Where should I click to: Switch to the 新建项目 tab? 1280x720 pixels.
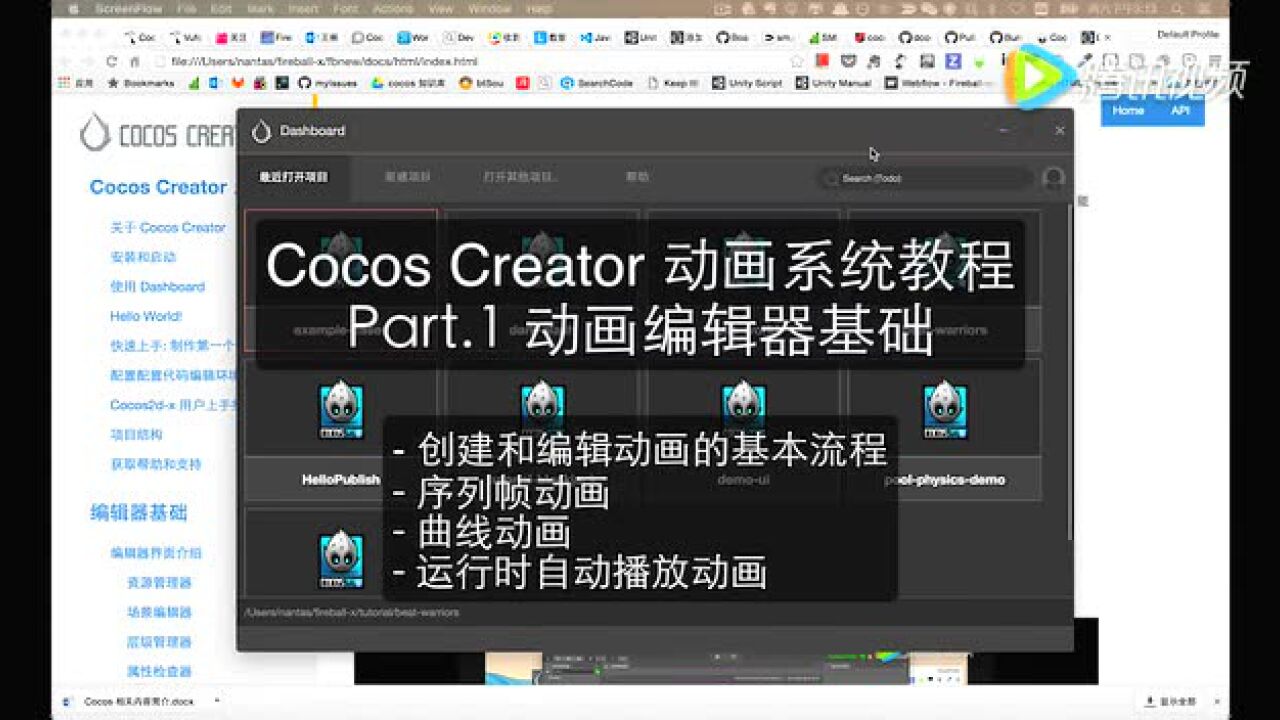tap(407, 177)
